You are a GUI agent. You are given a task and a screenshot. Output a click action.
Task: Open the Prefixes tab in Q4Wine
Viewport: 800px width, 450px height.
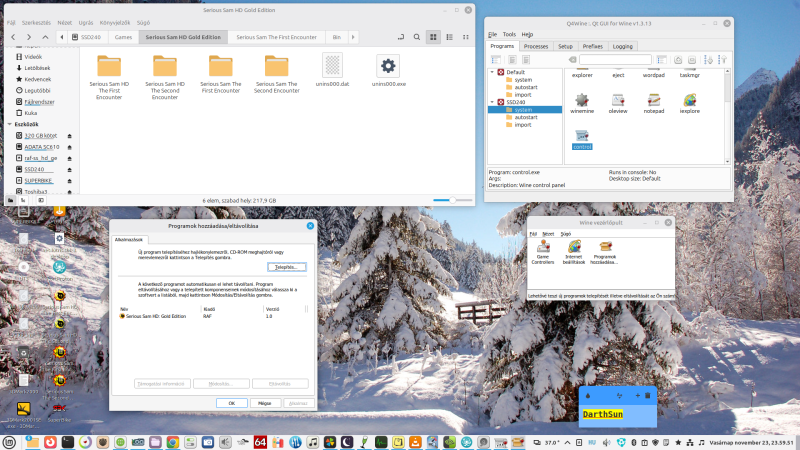(592, 46)
